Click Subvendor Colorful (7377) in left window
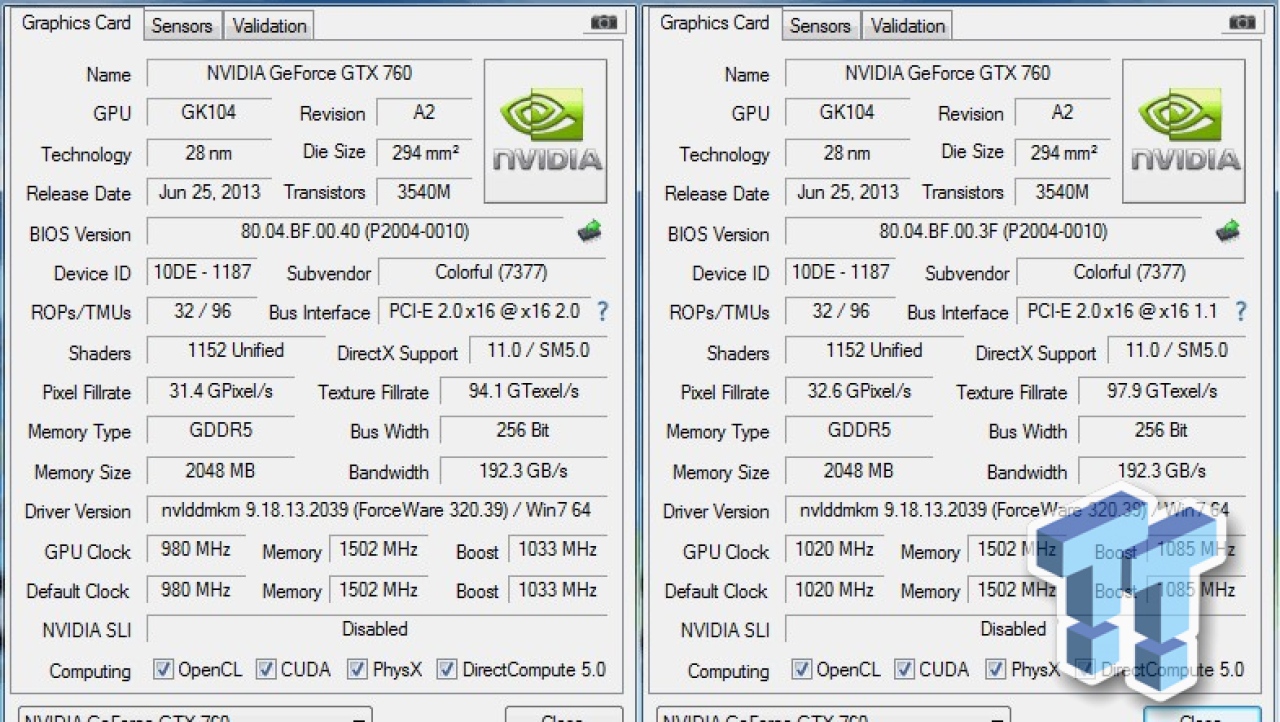 click(x=491, y=272)
